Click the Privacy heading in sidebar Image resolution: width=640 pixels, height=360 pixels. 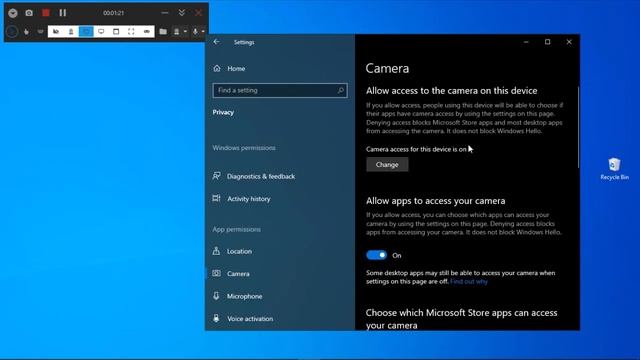click(x=223, y=112)
